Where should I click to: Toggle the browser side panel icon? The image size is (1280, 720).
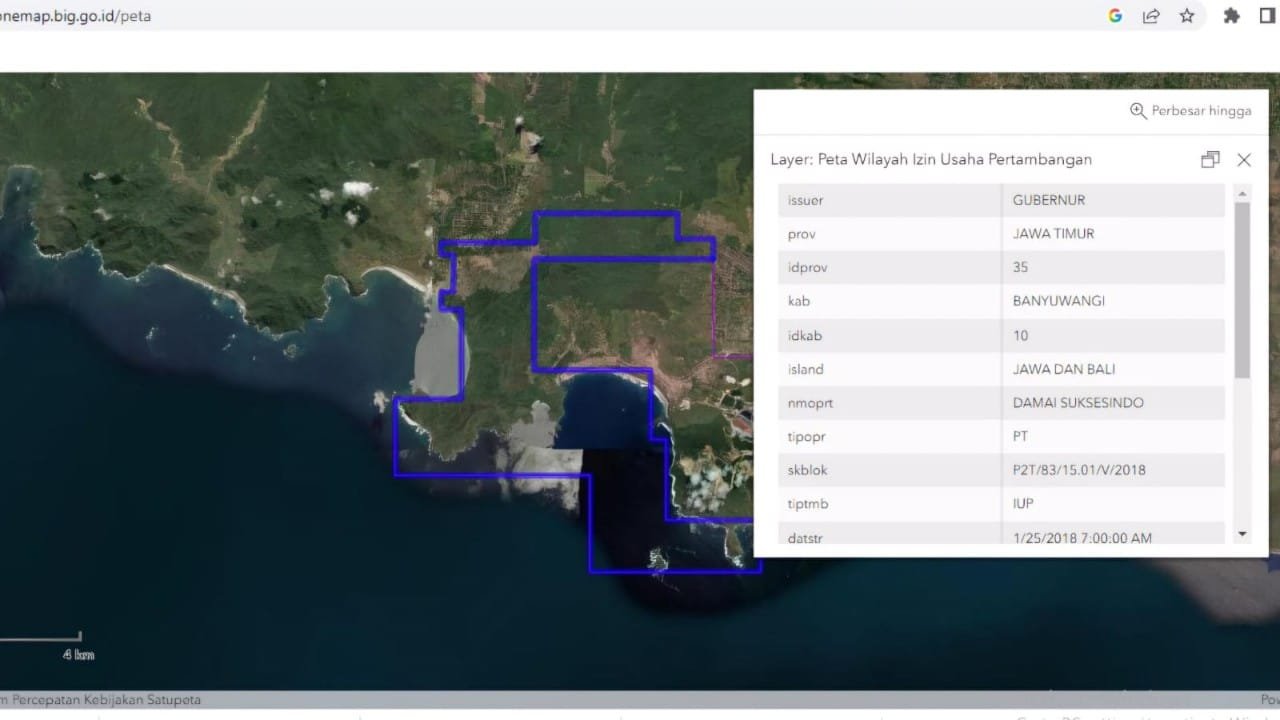point(1267,16)
